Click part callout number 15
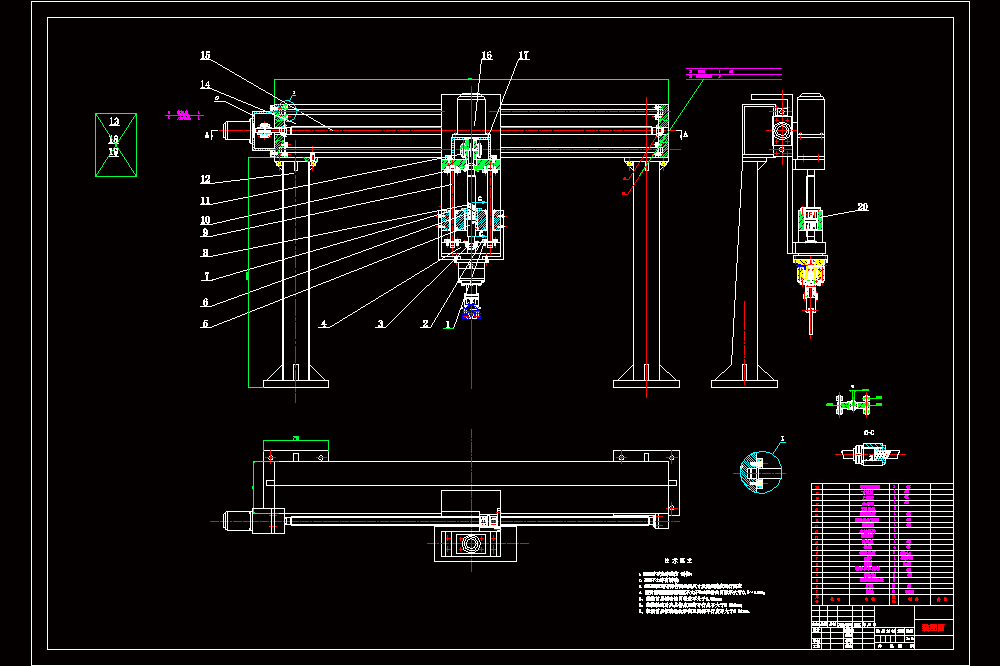Screen dimensions: 1000x666 click(x=205, y=56)
